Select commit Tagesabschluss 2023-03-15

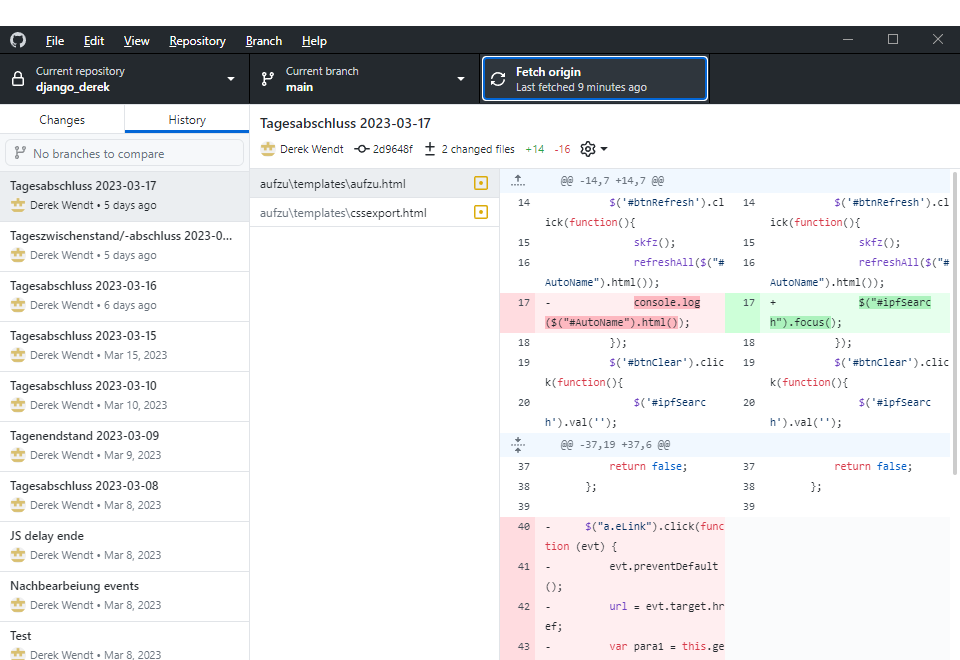point(124,347)
